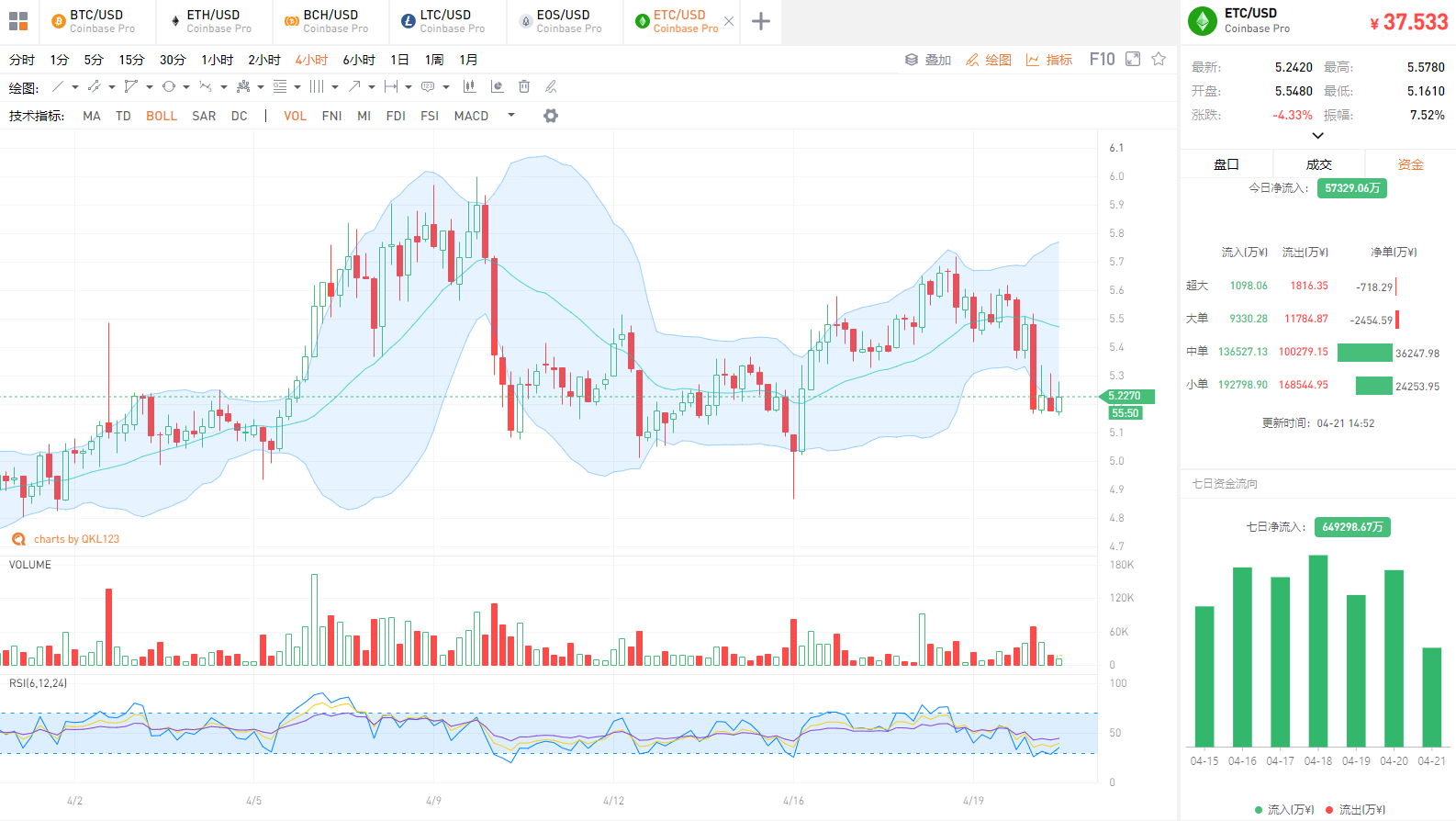This screenshot has height=821, width=1456.
Task: Open the F10 info button
Action: 1102,59
